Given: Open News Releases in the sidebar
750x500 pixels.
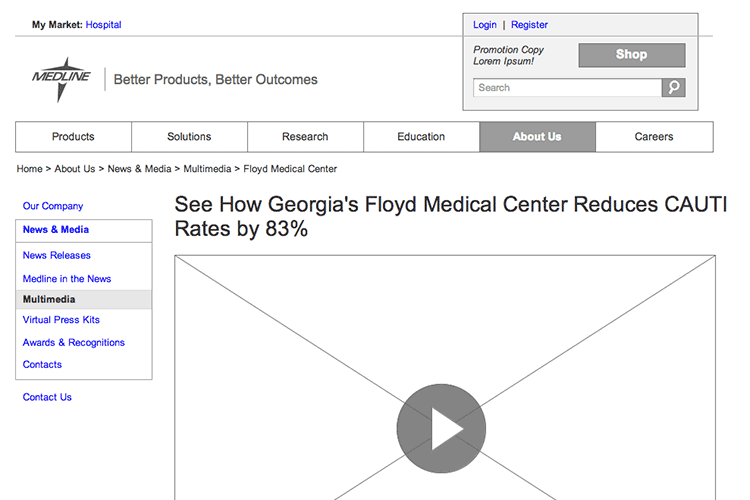Looking at the screenshot, I should [56, 256].
